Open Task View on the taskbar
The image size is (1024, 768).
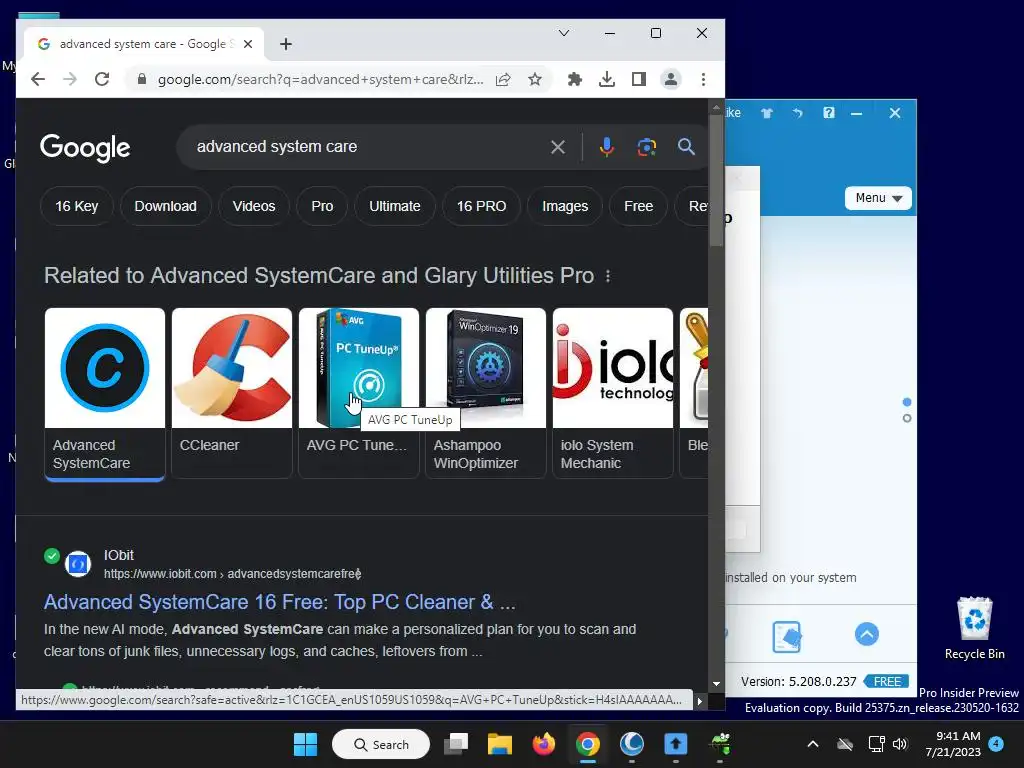click(456, 744)
